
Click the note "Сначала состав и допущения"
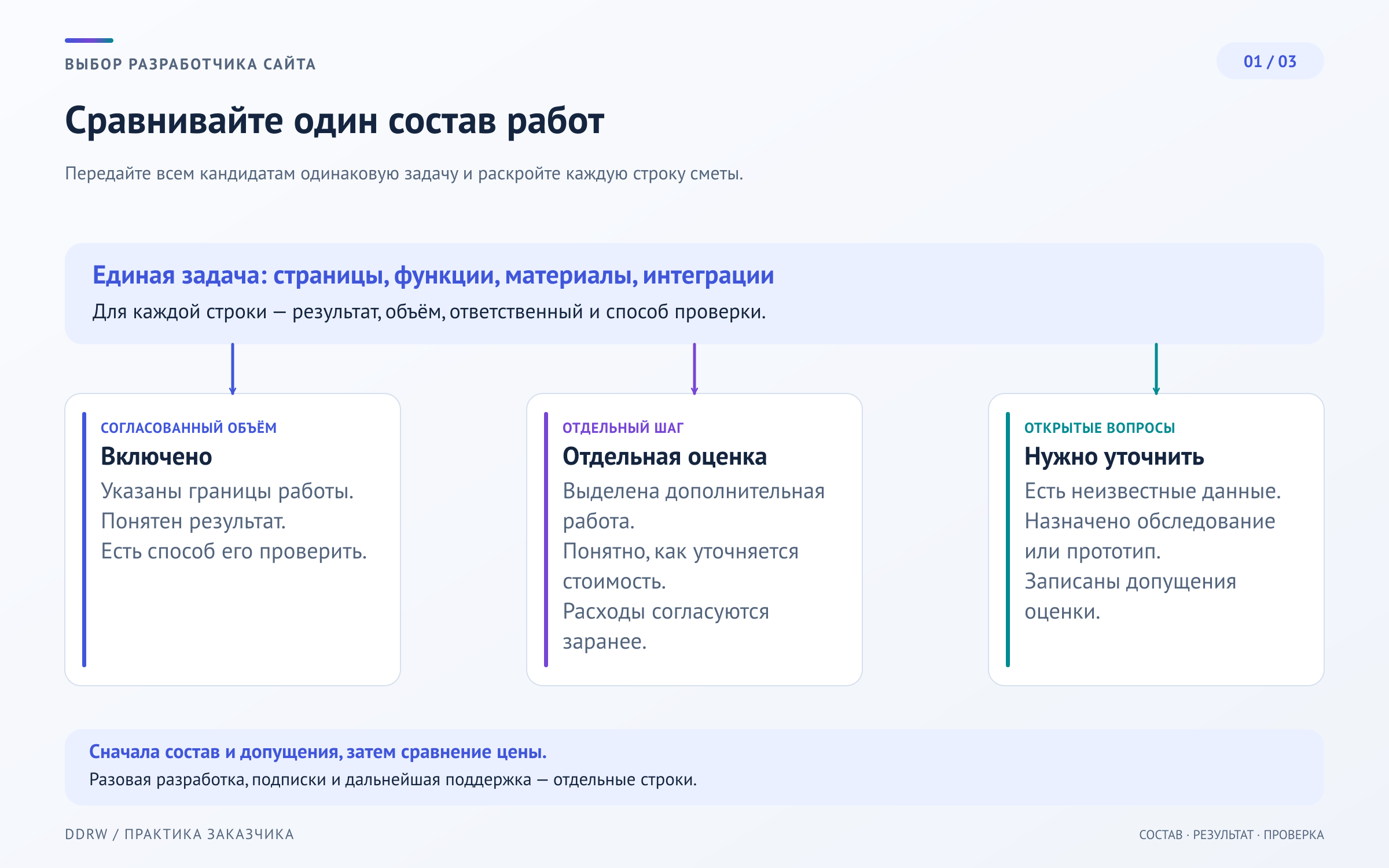pyautogui.click(x=318, y=752)
